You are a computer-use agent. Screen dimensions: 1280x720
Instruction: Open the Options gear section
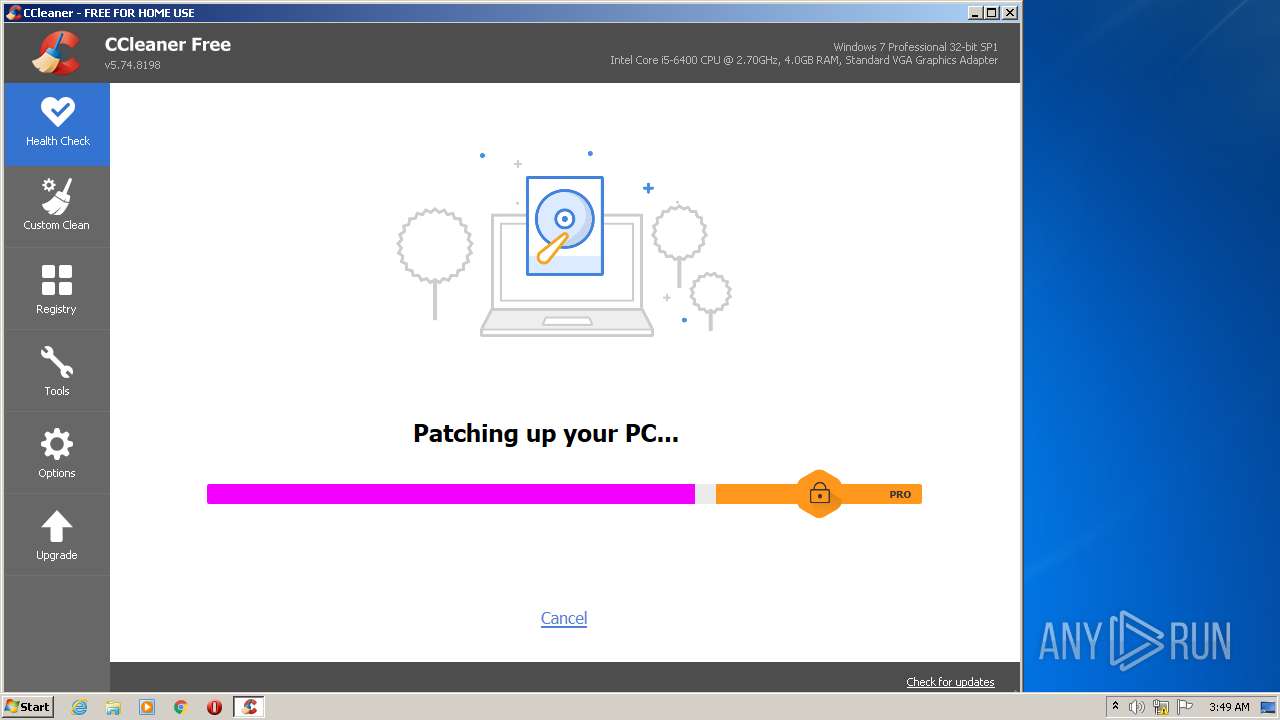click(57, 453)
